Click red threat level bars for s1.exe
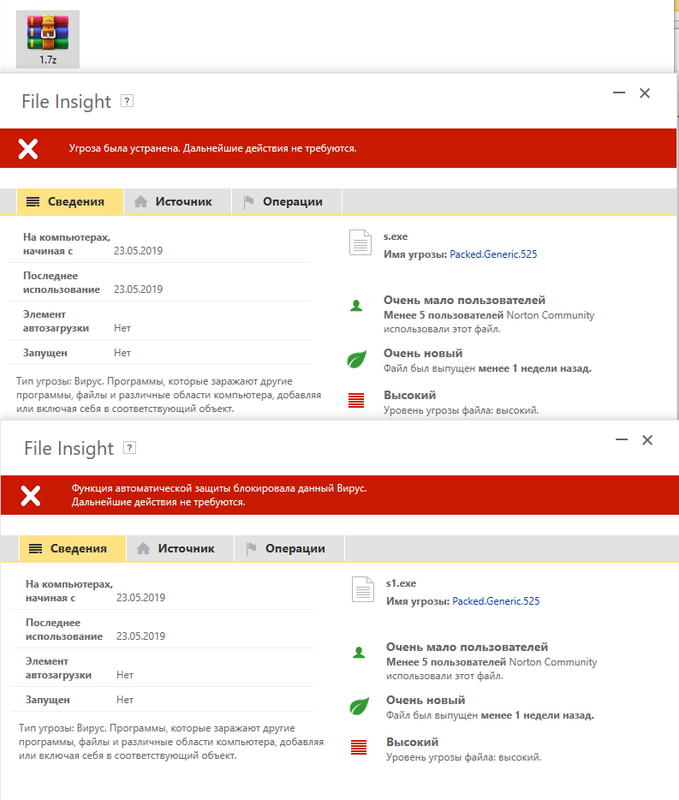Image resolution: width=679 pixels, height=800 pixels. pos(359,747)
